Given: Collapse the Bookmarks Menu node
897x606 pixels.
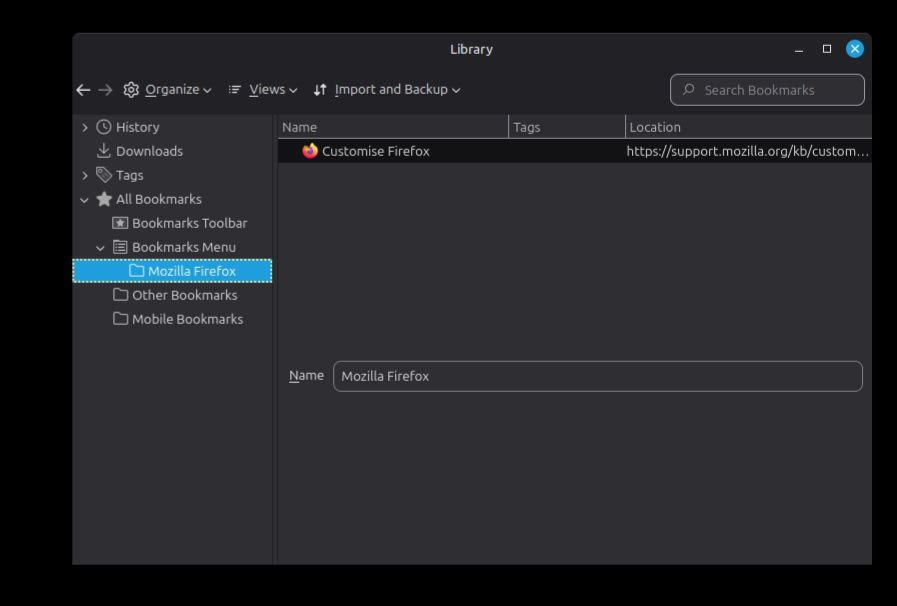Looking at the screenshot, I should point(101,247).
